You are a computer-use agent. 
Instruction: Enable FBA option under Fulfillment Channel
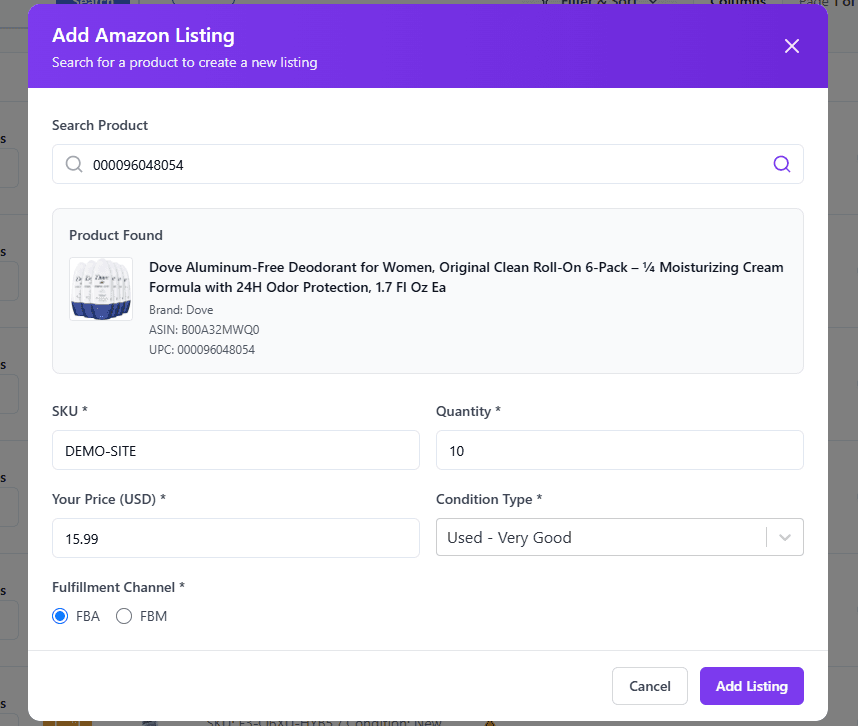tap(60, 616)
